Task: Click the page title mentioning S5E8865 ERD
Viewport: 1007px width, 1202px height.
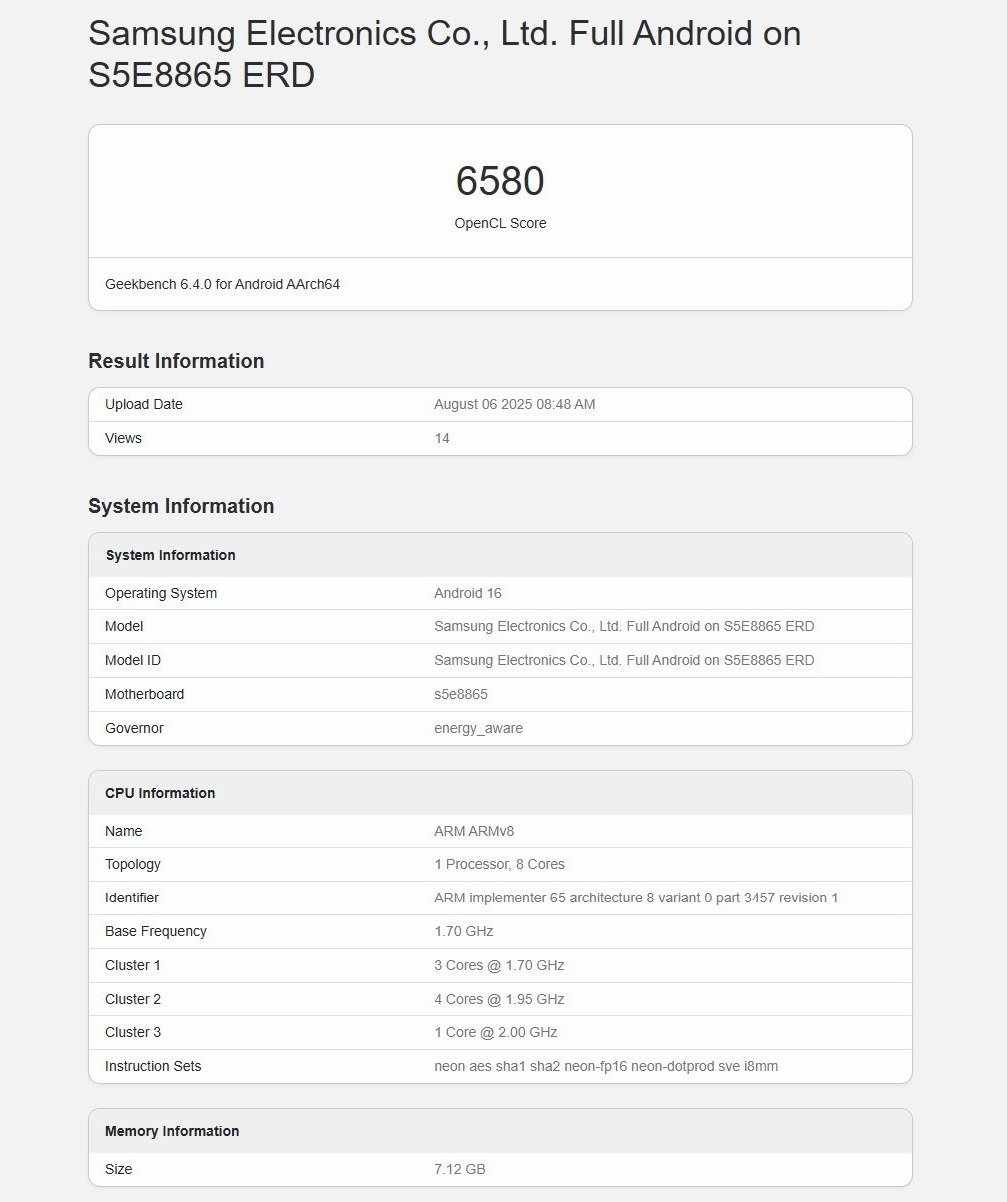Action: click(445, 54)
